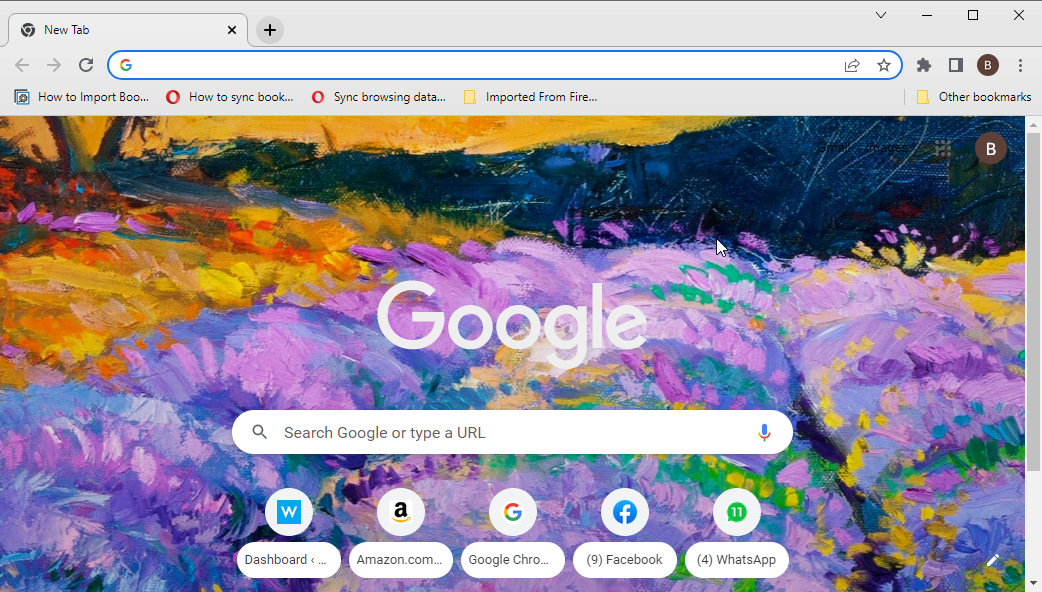Image resolution: width=1042 pixels, height=592 pixels.
Task: Open the tab search chevron
Action: point(881,15)
